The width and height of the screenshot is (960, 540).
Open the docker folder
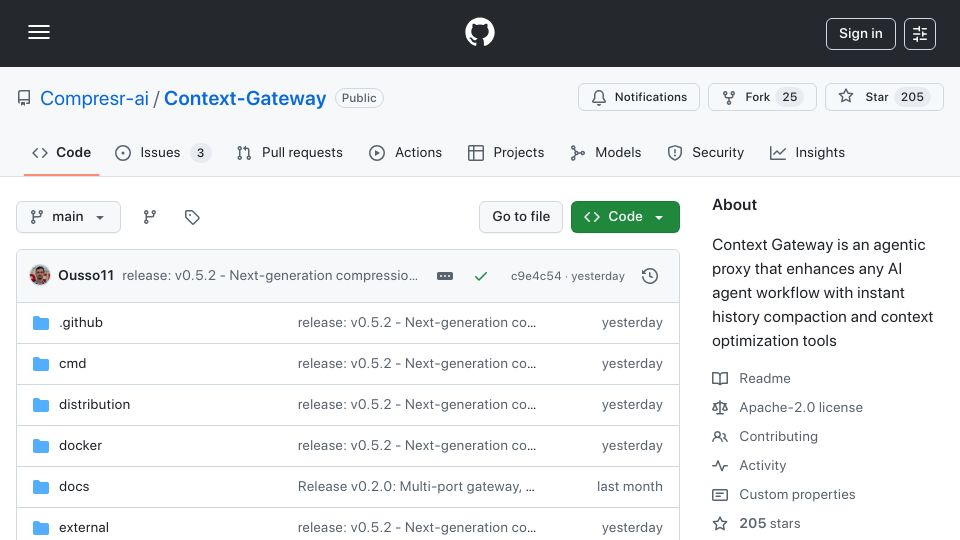coord(80,446)
